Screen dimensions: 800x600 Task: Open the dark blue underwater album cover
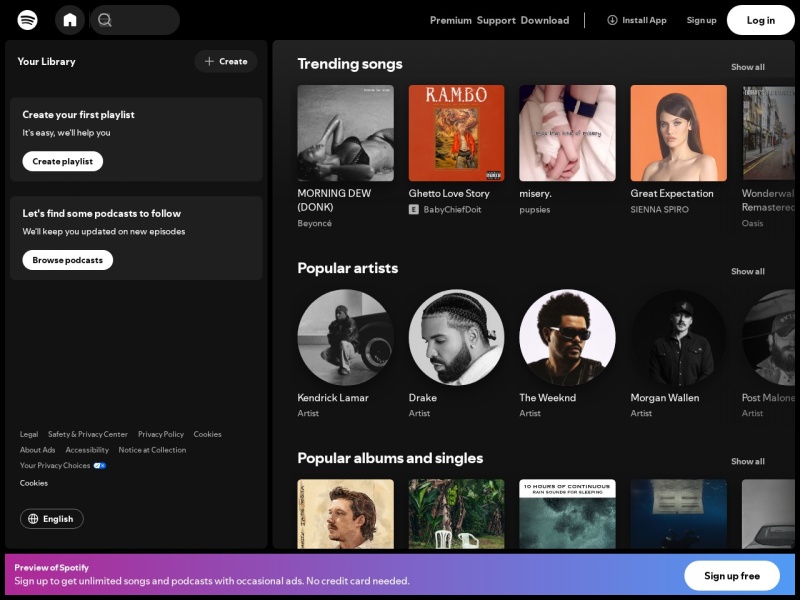click(679, 514)
